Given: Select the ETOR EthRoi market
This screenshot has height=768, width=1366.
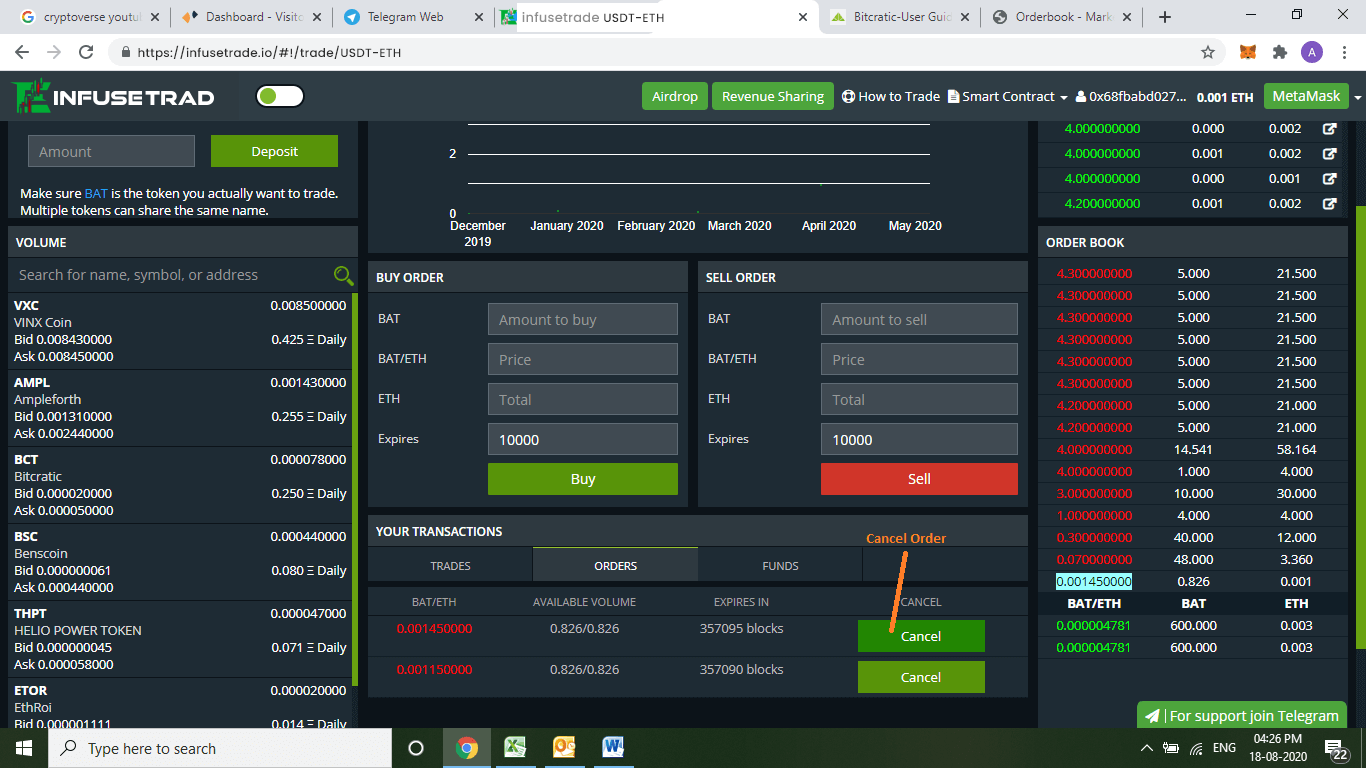Looking at the screenshot, I should [x=180, y=705].
